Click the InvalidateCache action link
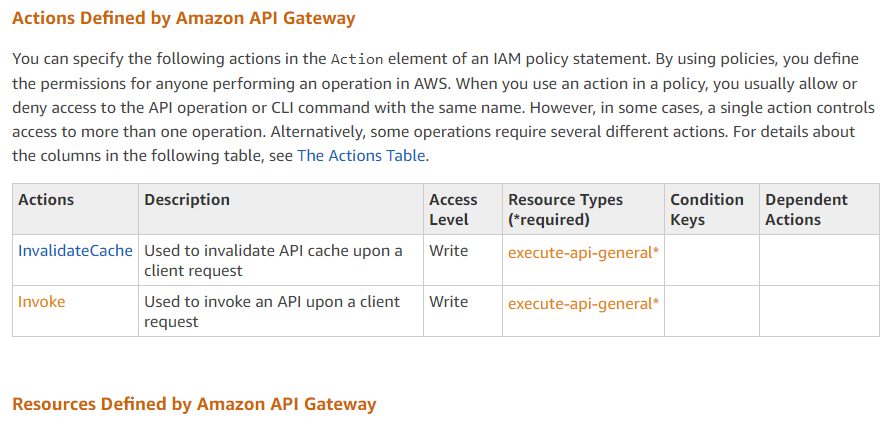Image resolution: width=889 pixels, height=432 pixels. click(x=75, y=251)
